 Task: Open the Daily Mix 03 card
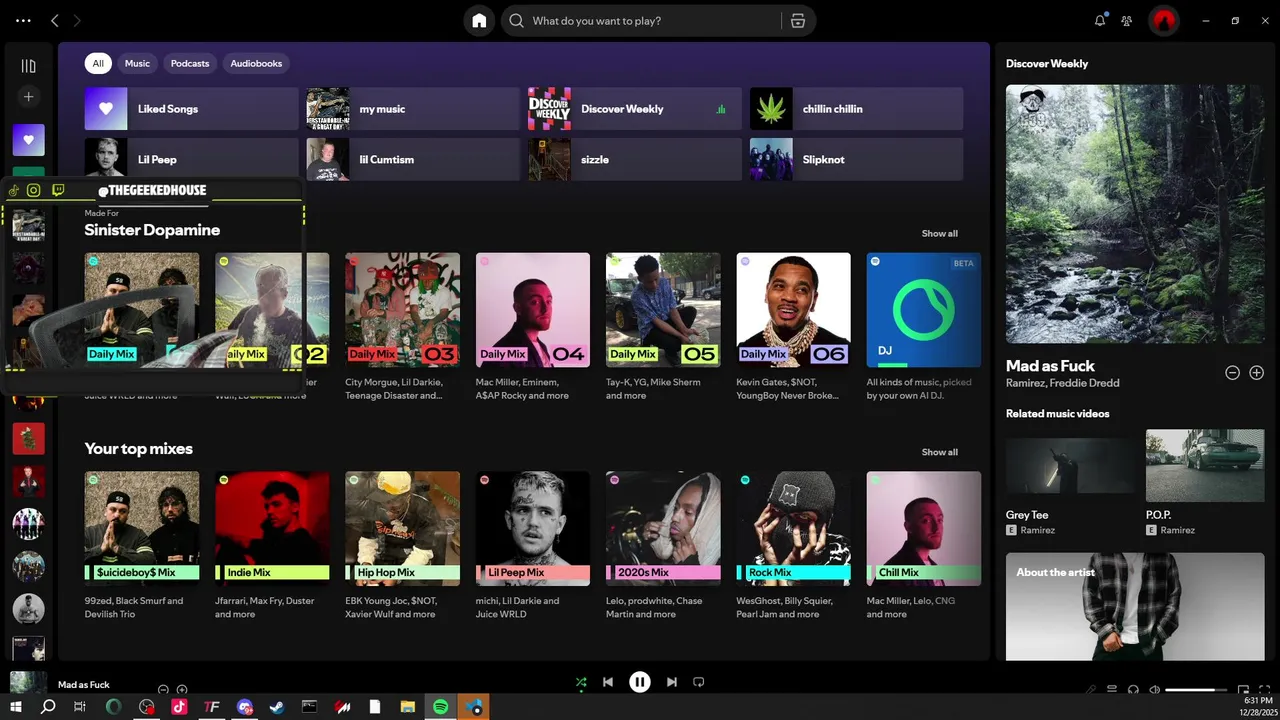402,327
